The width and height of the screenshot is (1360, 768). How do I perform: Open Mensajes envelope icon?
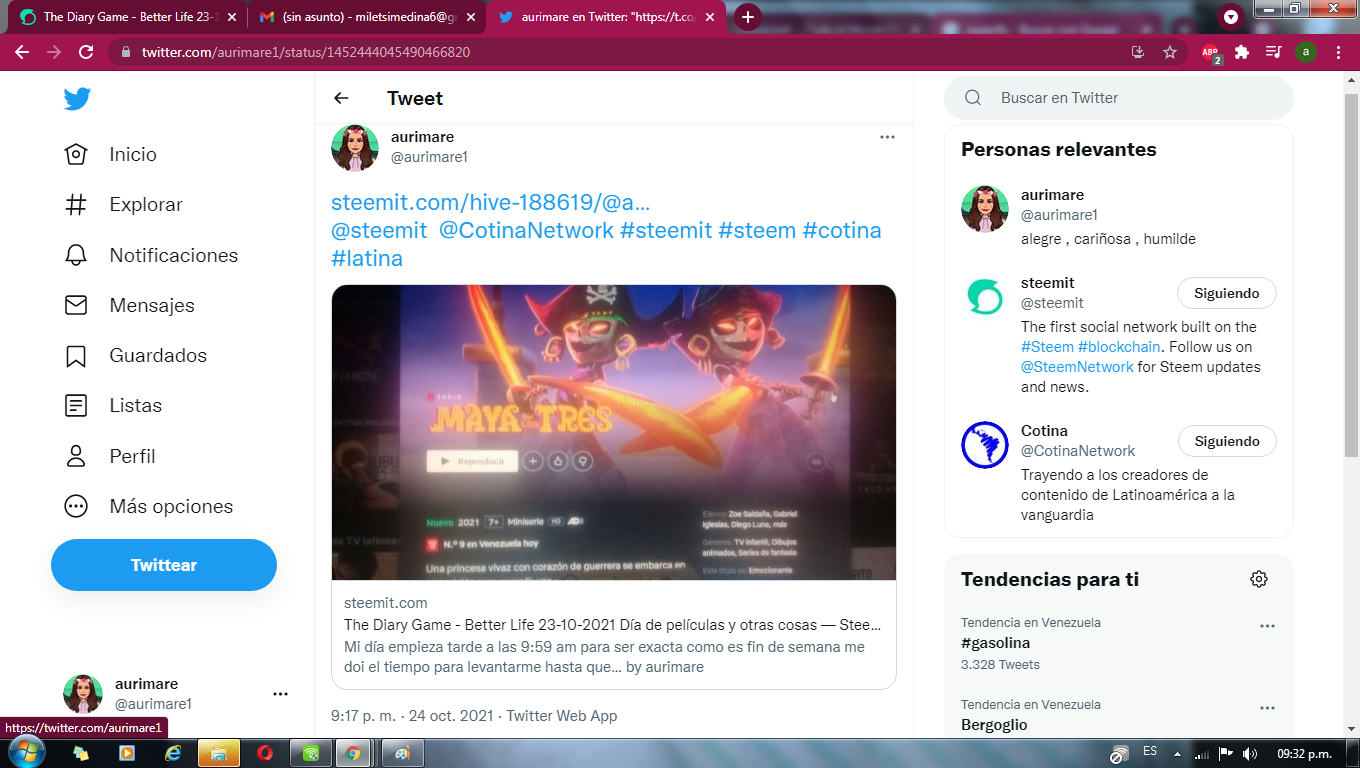[x=76, y=305]
